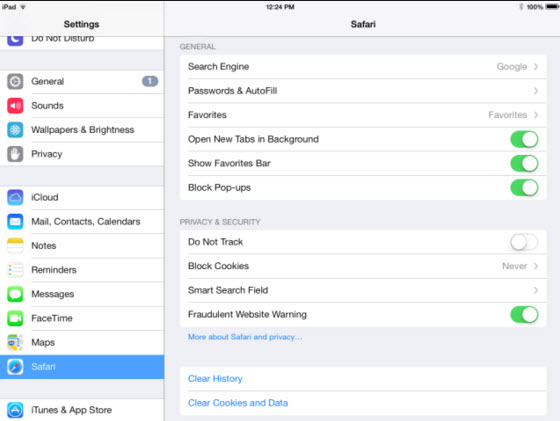
Task: Open General settings gear icon
Action: pos(15,81)
